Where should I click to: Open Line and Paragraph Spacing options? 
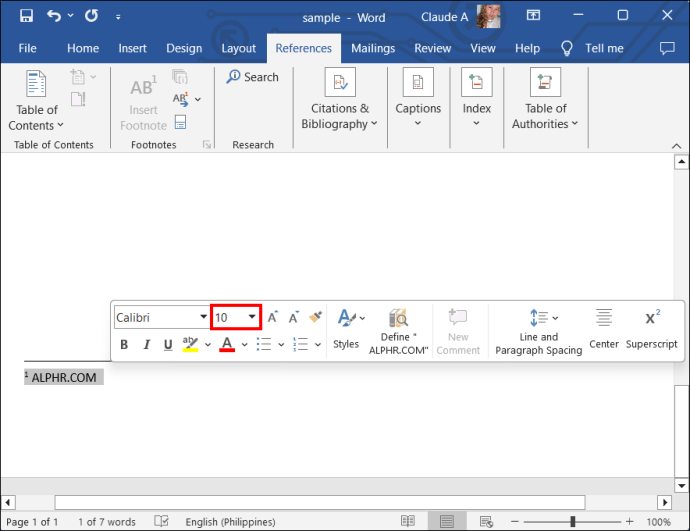539,331
